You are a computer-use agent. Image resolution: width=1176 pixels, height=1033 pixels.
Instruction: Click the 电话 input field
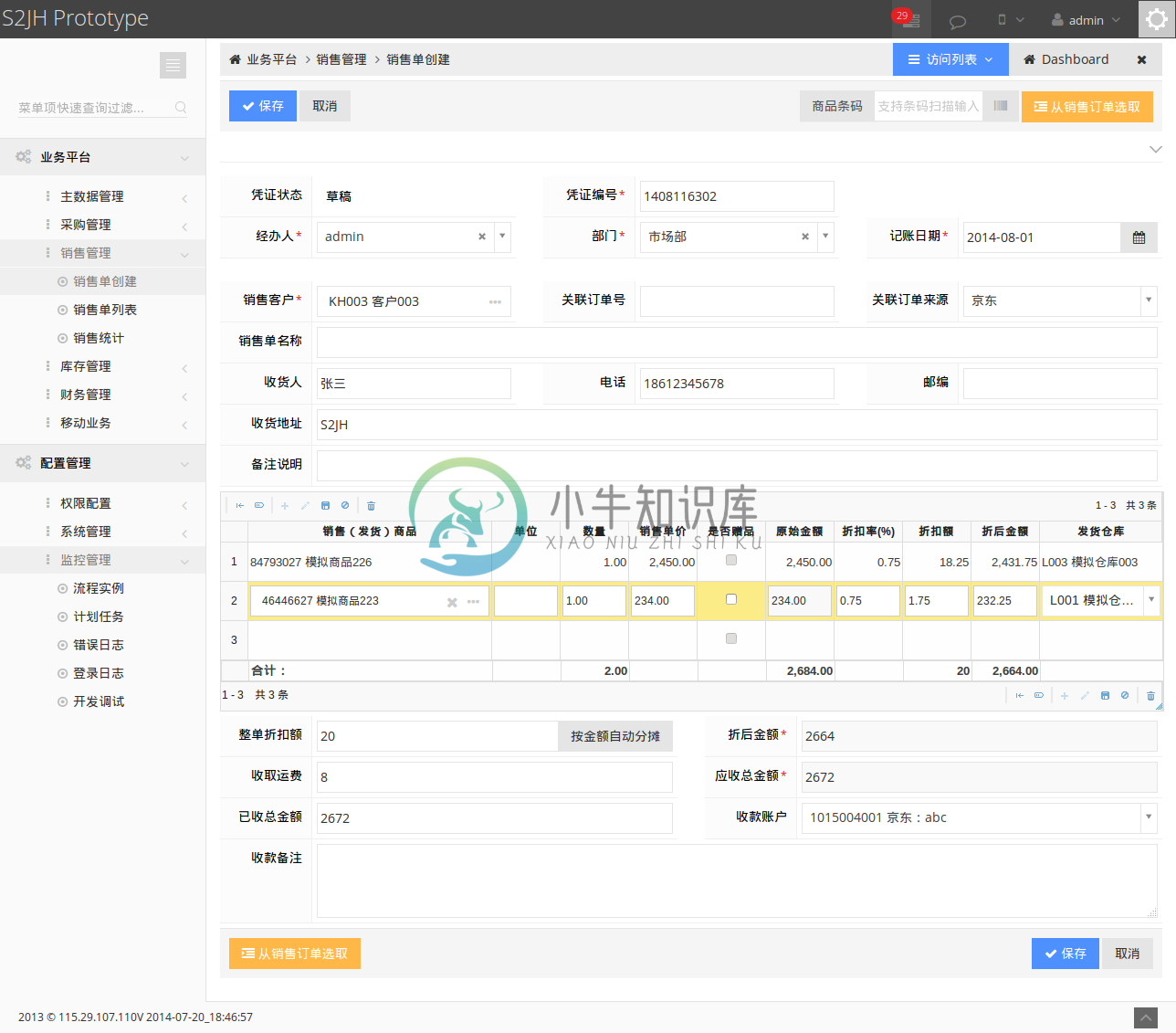pyautogui.click(x=737, y=384)
